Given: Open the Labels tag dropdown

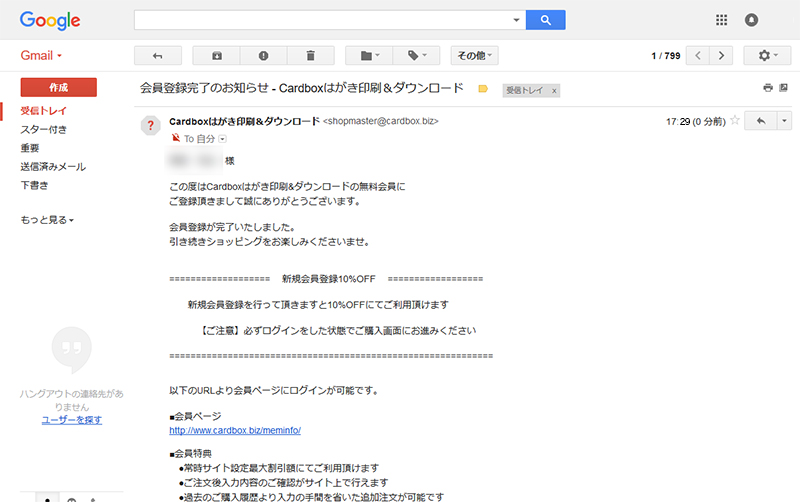Looking at the screenshot, I should click(416, 56).
